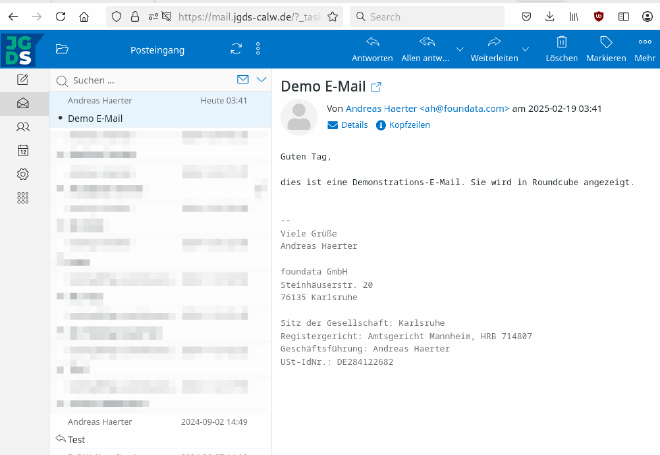The image size is (660, 455).
Task: Open the contacts section in the sidebar
Action: point(23,127)
